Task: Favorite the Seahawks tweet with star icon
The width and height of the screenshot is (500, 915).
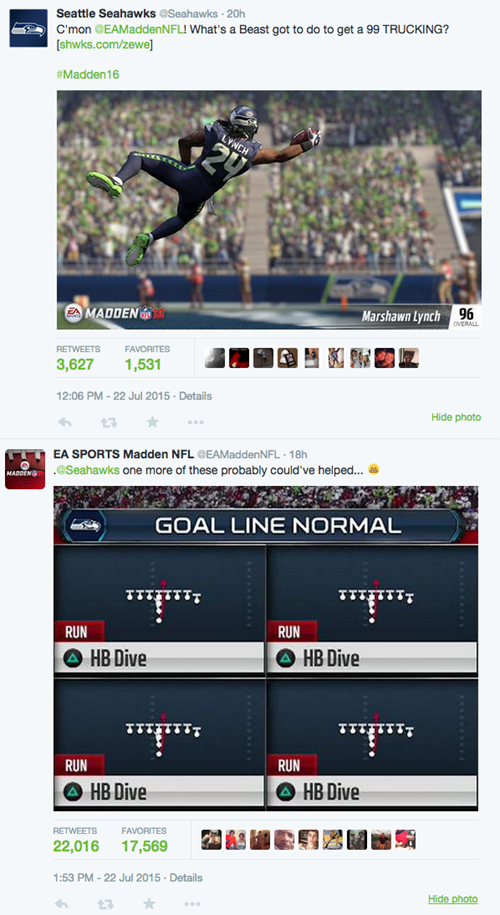Action: click(152, 421)
